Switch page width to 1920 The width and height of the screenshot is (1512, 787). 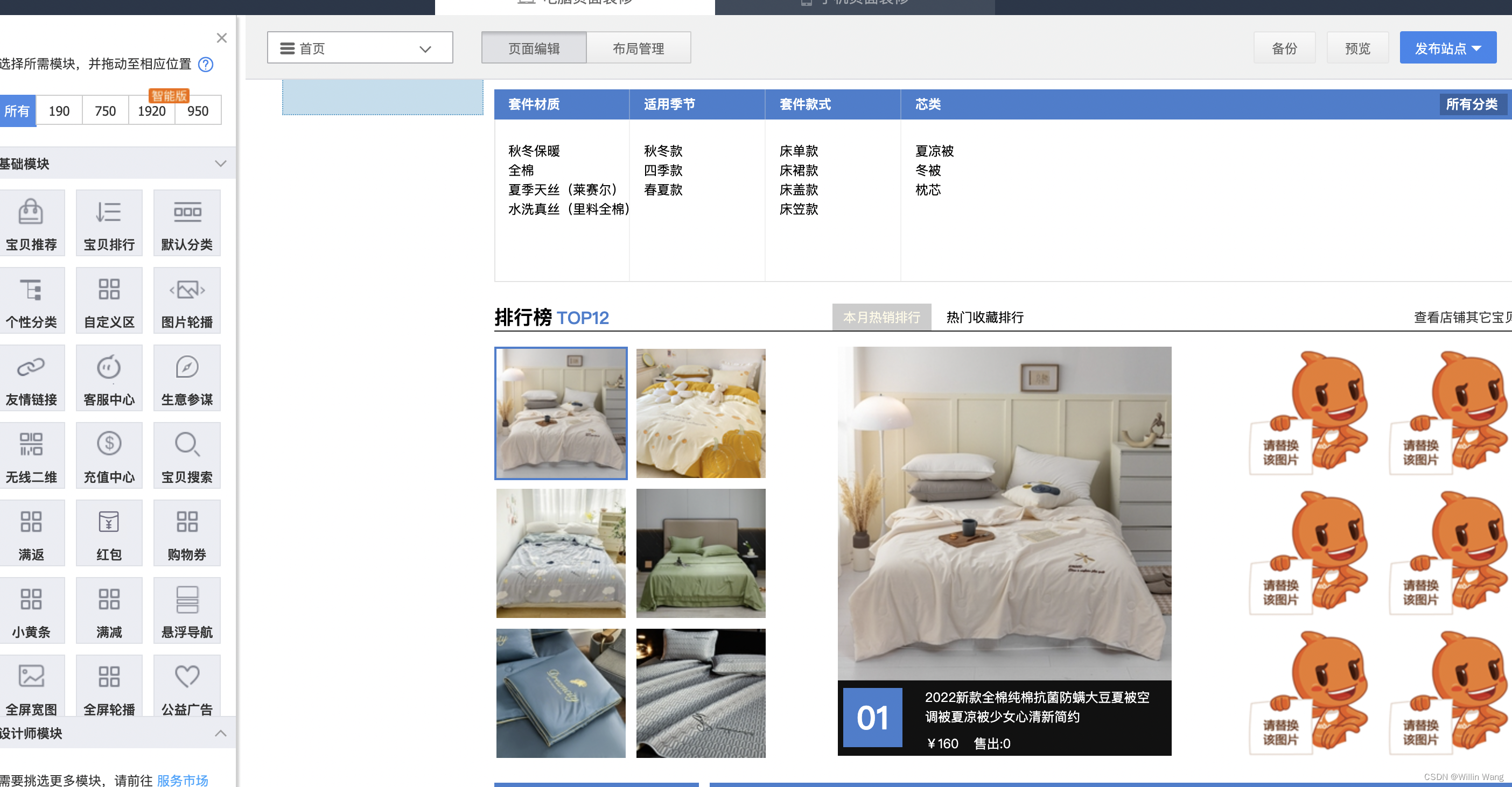[x=151, y=110]
